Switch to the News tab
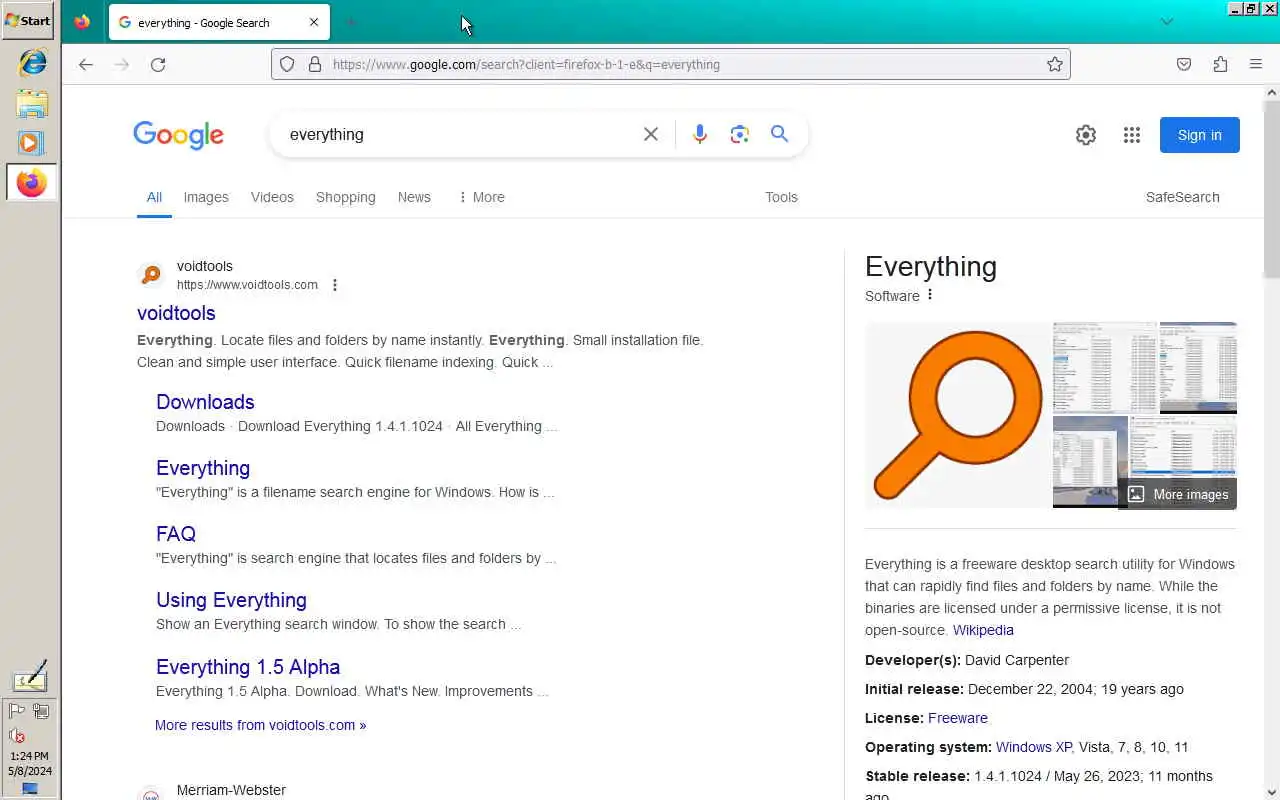Viewport: 1280px width, 800px height. pyautogui.click(x=414, y=197)
